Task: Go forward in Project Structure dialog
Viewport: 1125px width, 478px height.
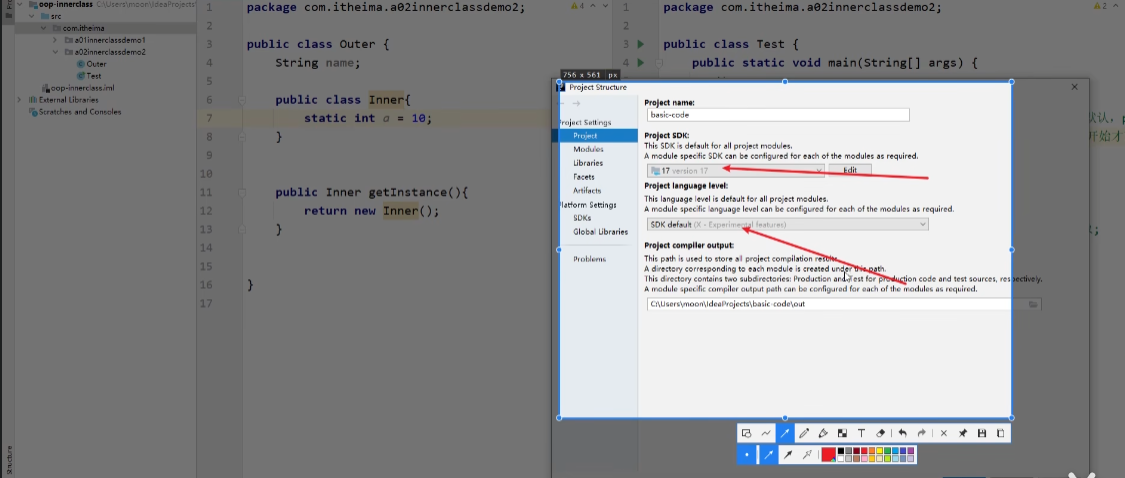Action: [x=576, y=103]
